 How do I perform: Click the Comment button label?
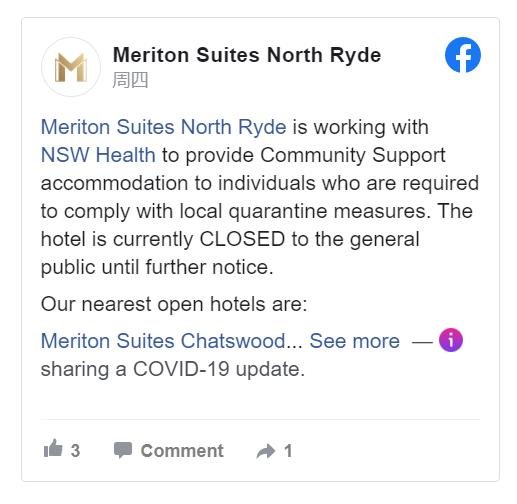pos(182,451)
